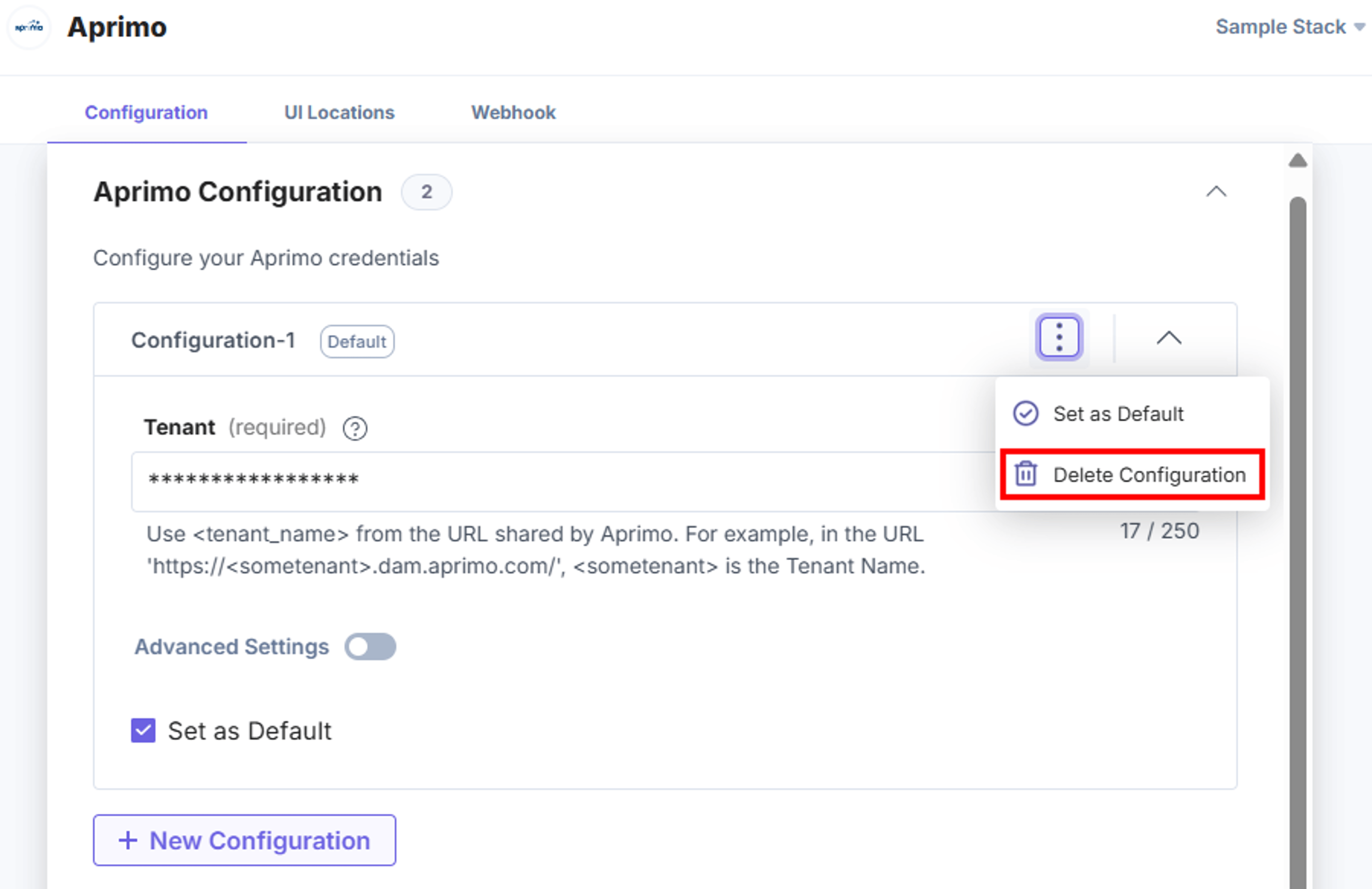Click the Aprimo app title
Screen dimensions: 1372x889
click(x=117, y=27)
